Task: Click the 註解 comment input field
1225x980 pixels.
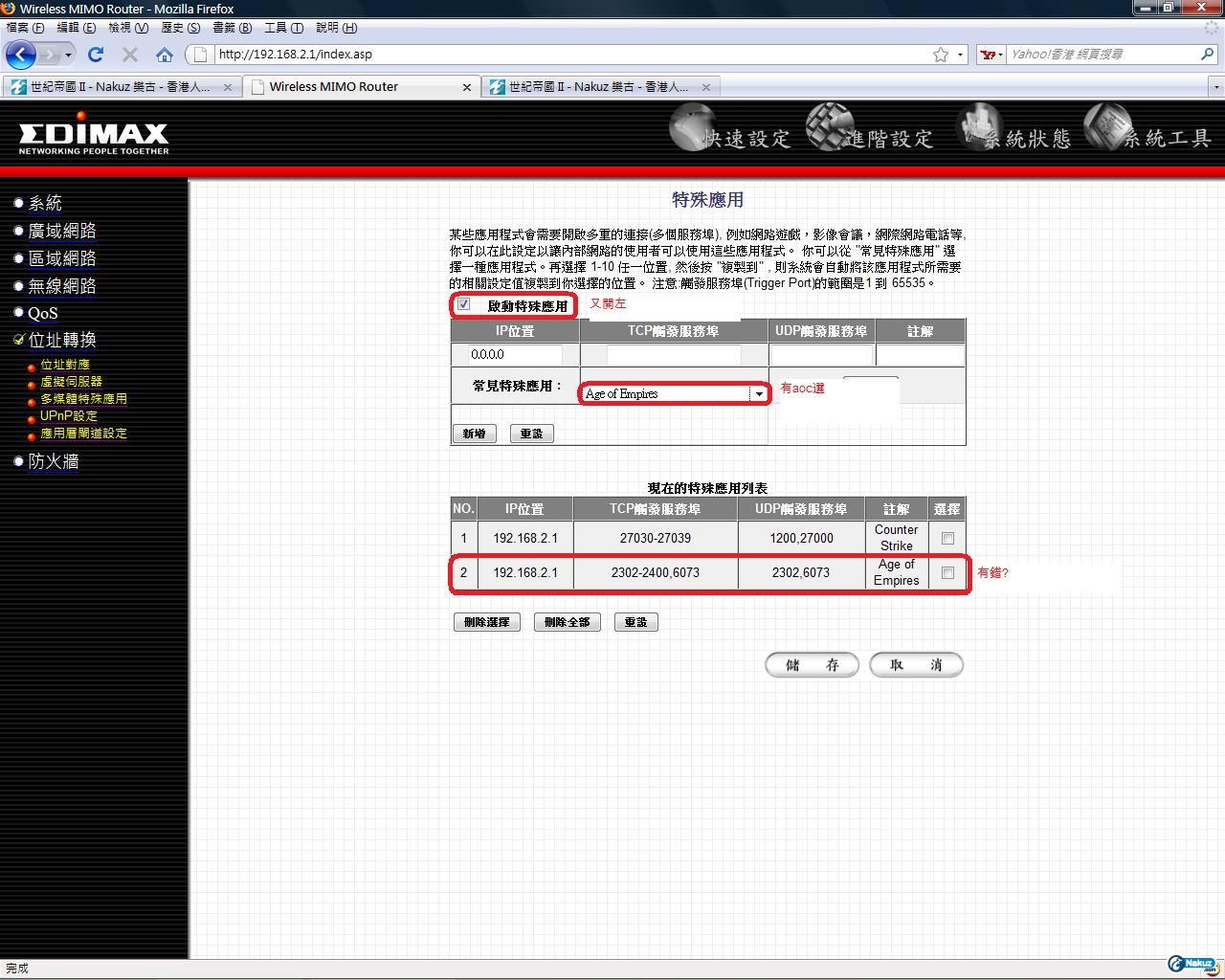Action: coord(920,354)
